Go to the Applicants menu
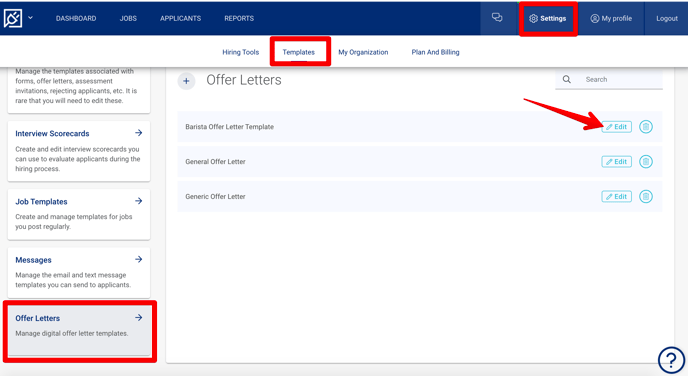This screenshot has width=688, height=376. (180, 18)
